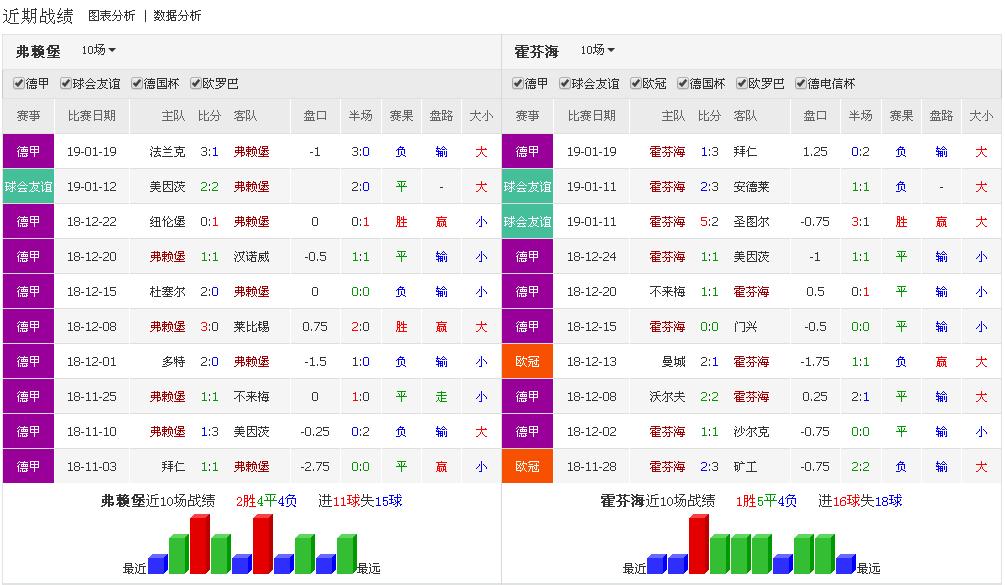
Task: Select the 球会友谊 badge in the 安德莱 row
Action: (x=527, y=186)
